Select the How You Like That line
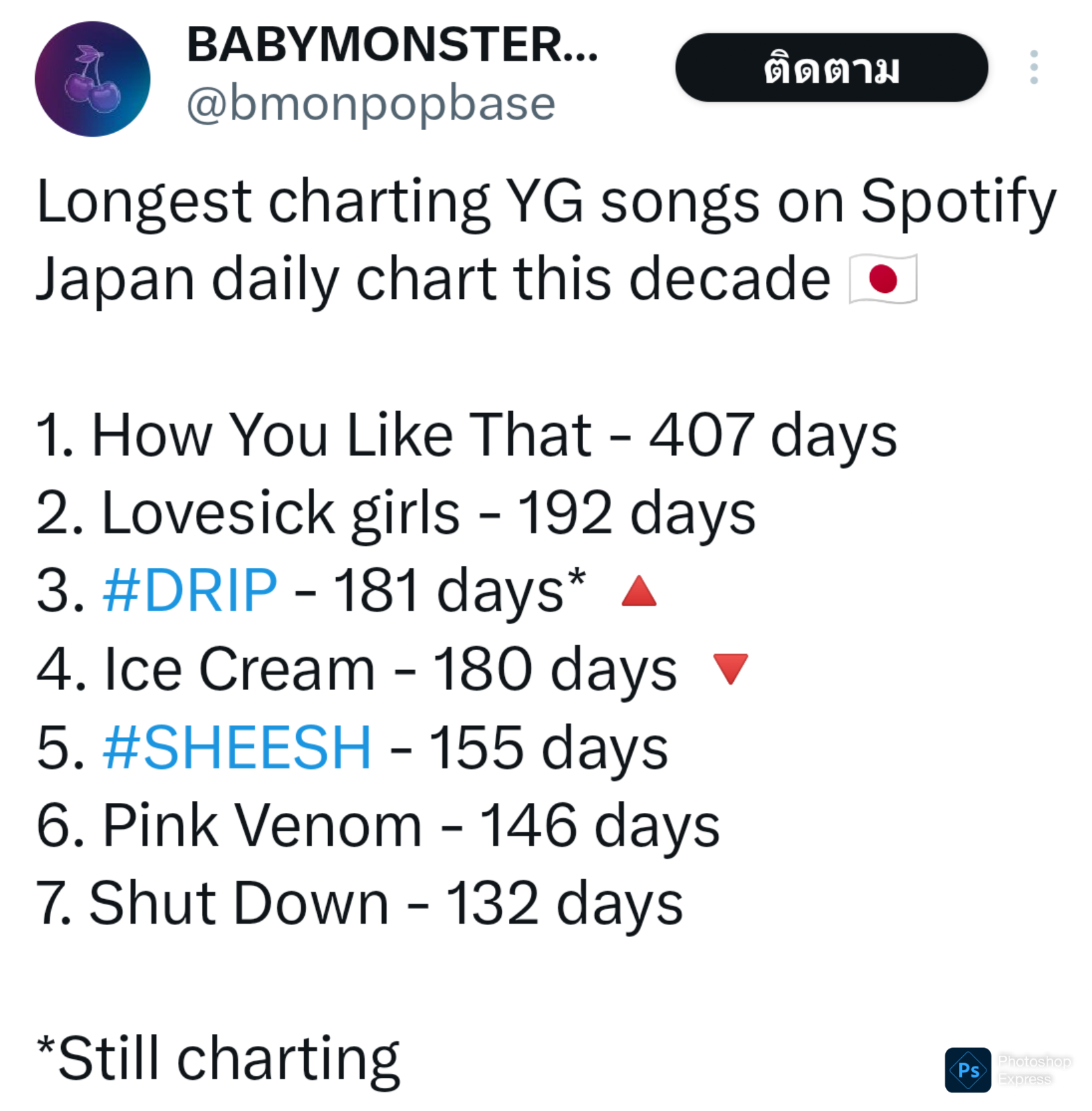This screenshot has width=1092, height=1111. (x=467, y=435)
